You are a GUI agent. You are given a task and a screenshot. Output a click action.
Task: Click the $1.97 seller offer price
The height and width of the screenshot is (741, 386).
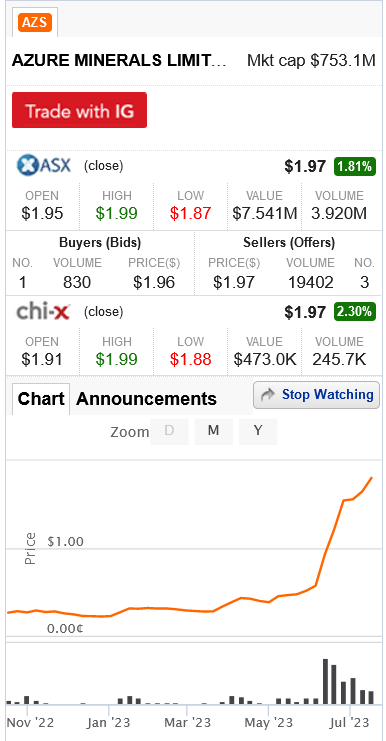click(x=234, y=283)
